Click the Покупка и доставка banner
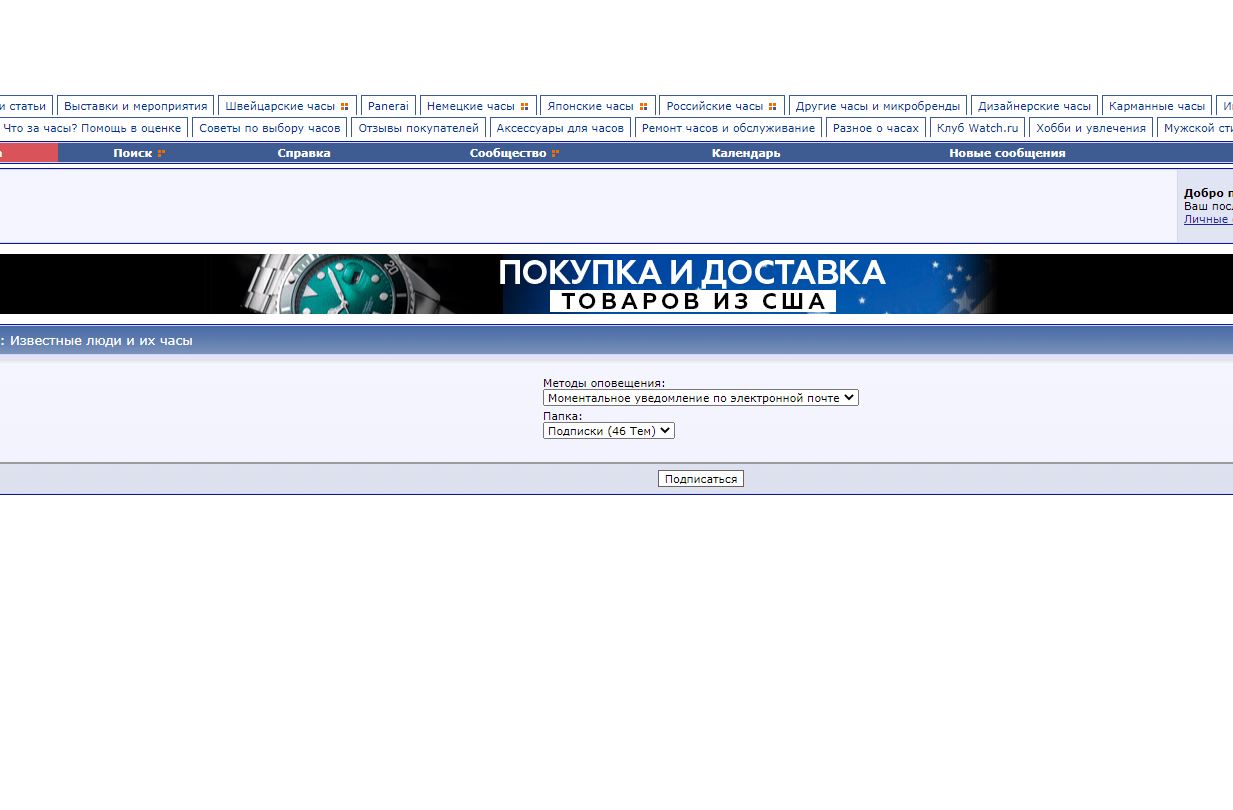The width and height of the screenshot is (1233, 810). 616,284
